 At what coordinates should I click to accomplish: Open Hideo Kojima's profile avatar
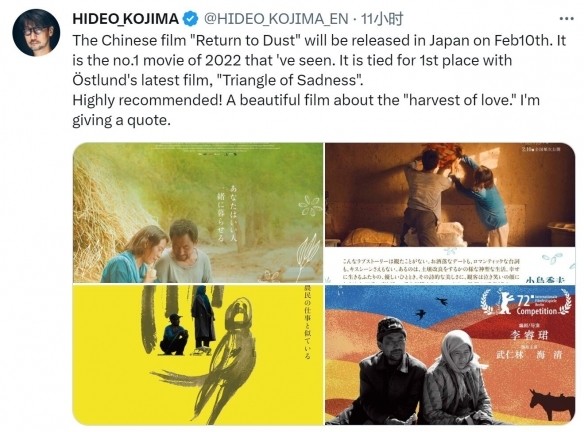point(36,32)
